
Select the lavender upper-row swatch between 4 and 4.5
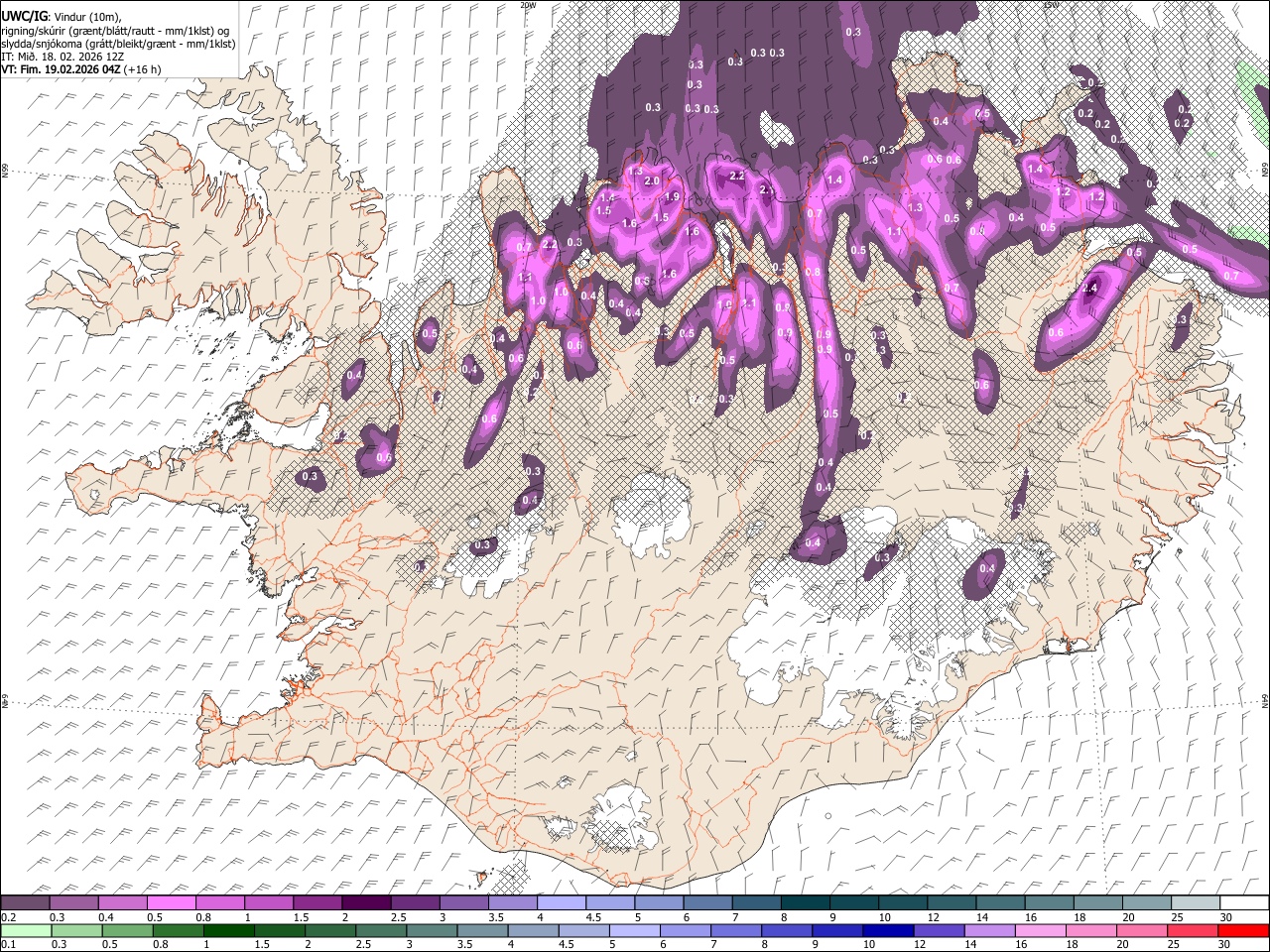[x=562, y=903]
